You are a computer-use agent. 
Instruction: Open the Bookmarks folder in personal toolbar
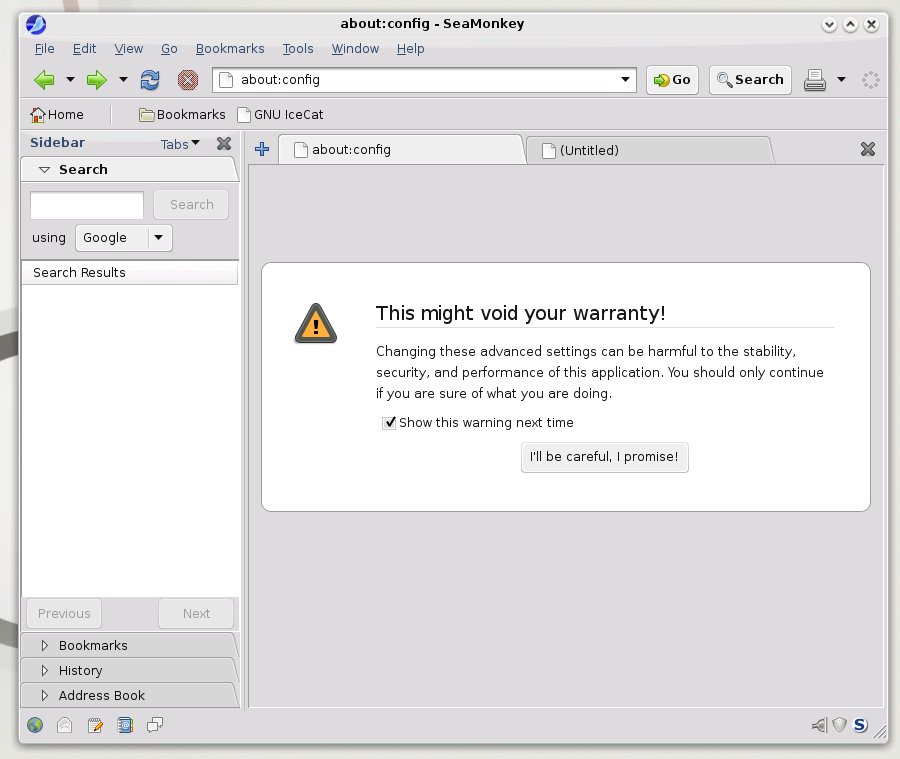[x=183, y=115]
